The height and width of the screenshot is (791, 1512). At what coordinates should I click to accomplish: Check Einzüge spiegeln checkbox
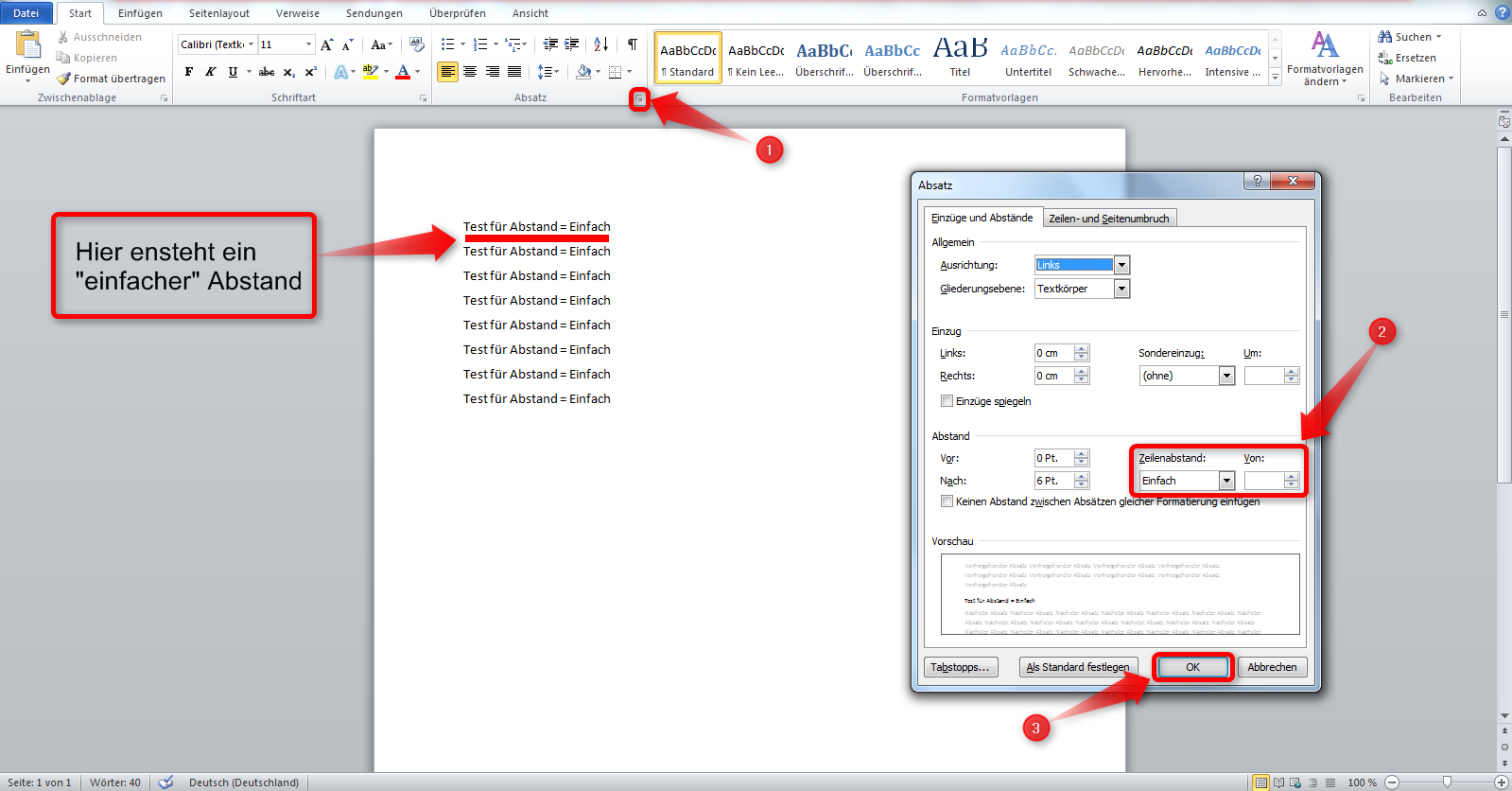[947, 401]
